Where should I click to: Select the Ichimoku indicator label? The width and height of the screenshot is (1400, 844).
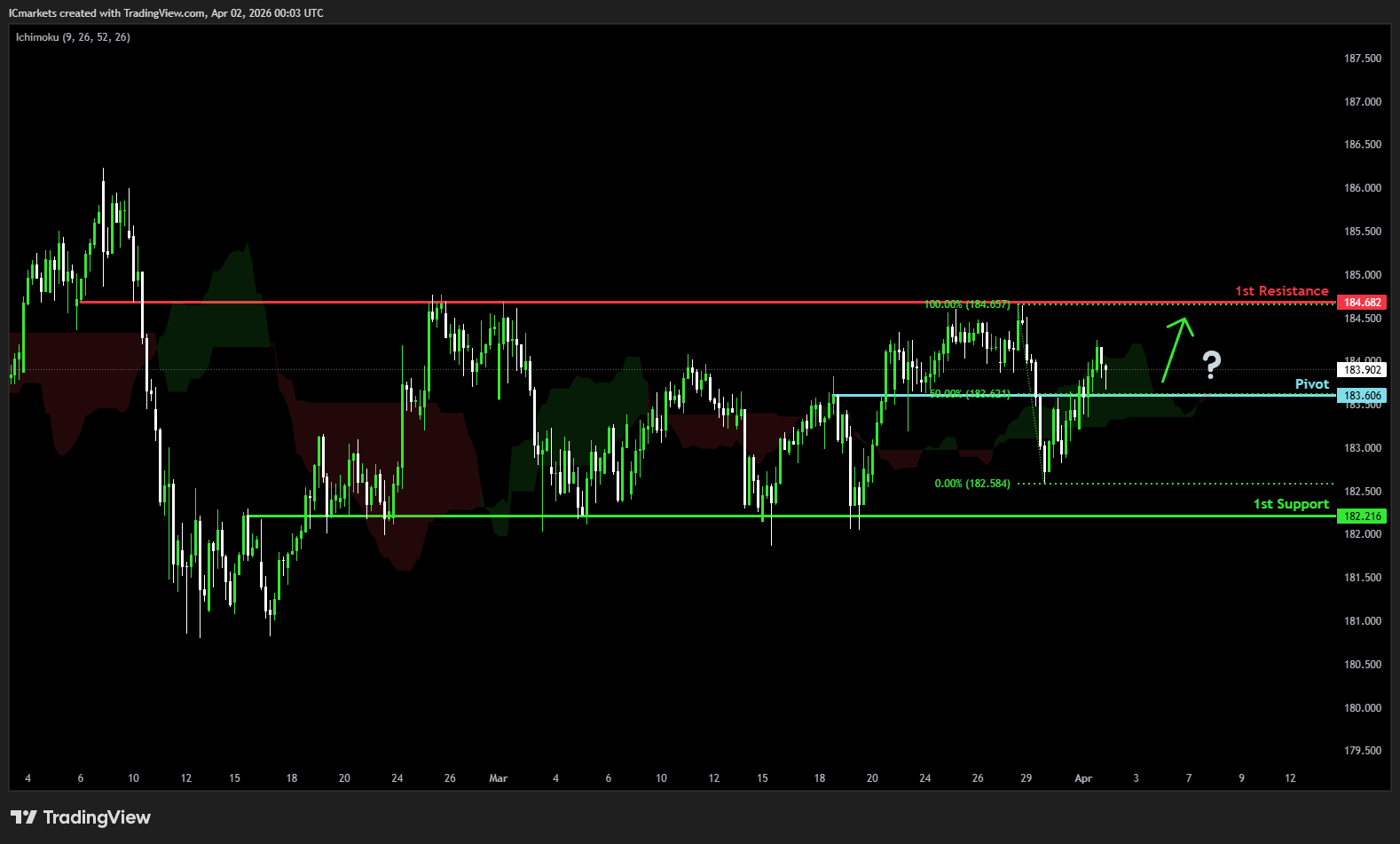(73, 37)
